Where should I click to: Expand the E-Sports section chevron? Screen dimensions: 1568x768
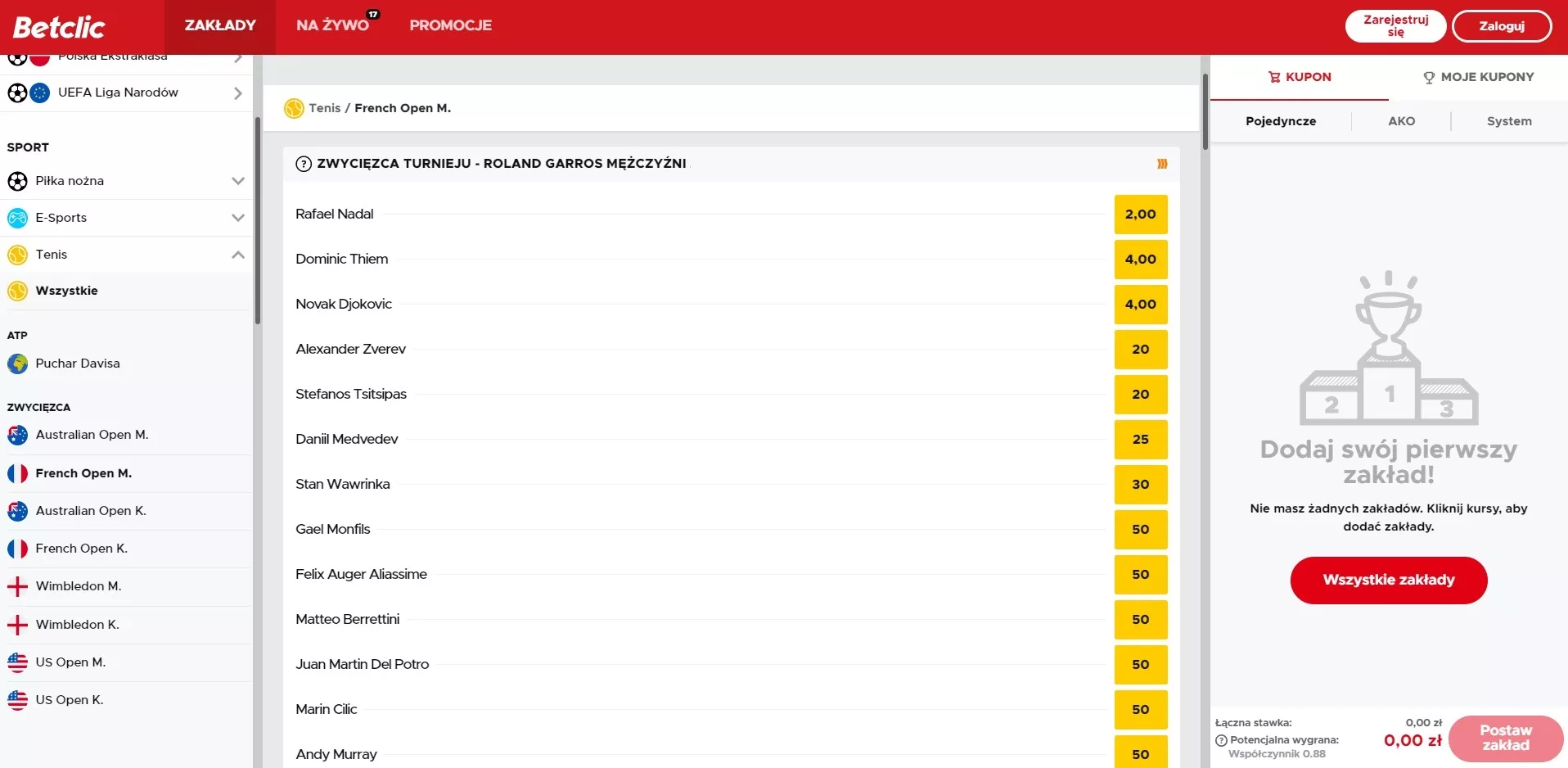click(x=237, y=218)
